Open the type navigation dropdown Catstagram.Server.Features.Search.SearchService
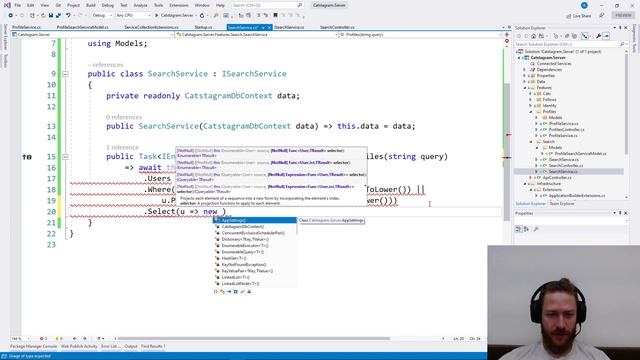 tap(257, 35)
